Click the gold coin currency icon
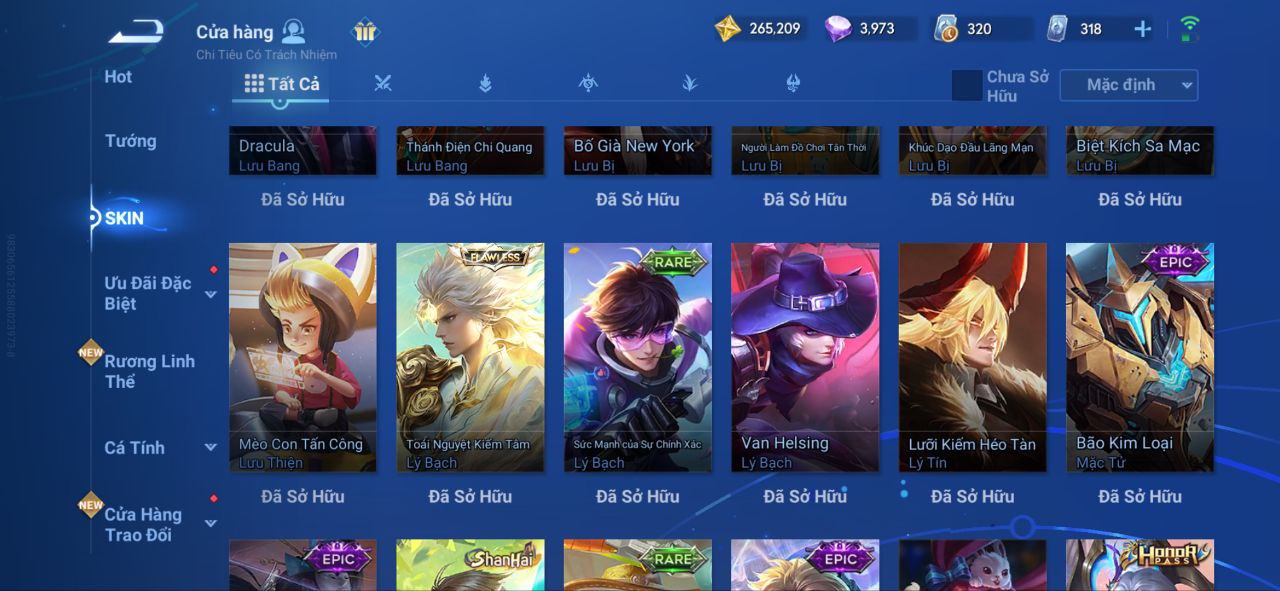1280x591 pixels. pyautogui.click(x=728, y=29)
